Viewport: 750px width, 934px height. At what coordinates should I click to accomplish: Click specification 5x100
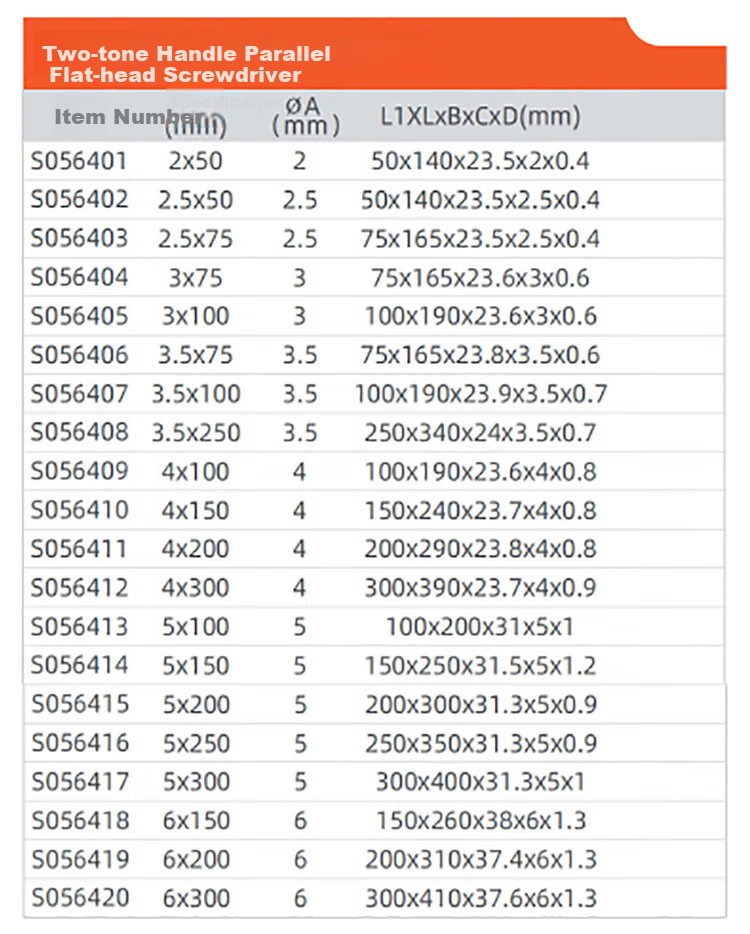click(196, 627)
